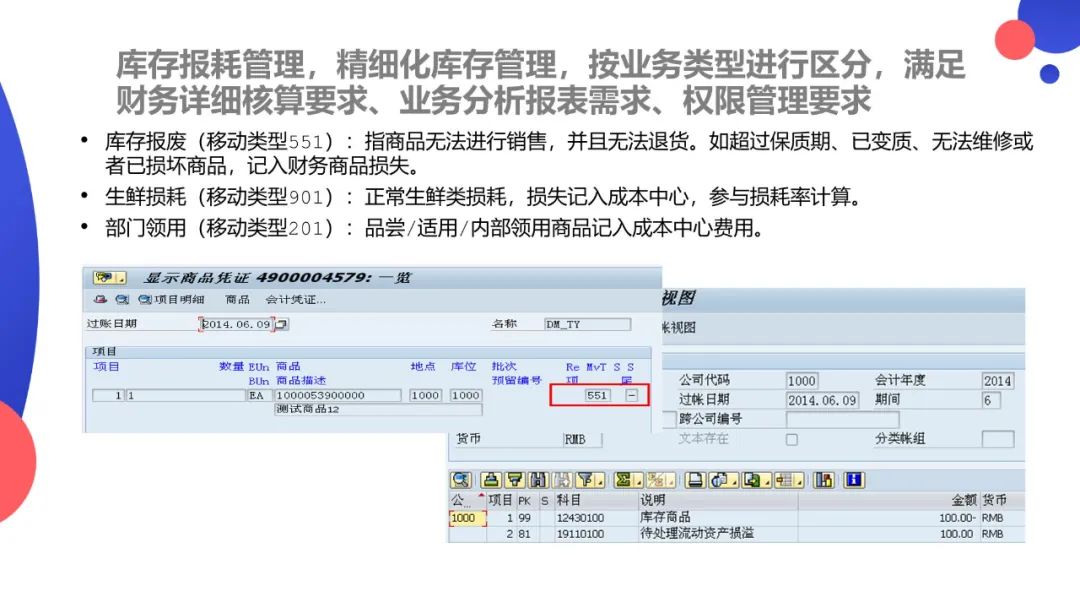Click the 库位 field showing 1000
This screenshot has height=608, width=1080.
pos(466,395)
